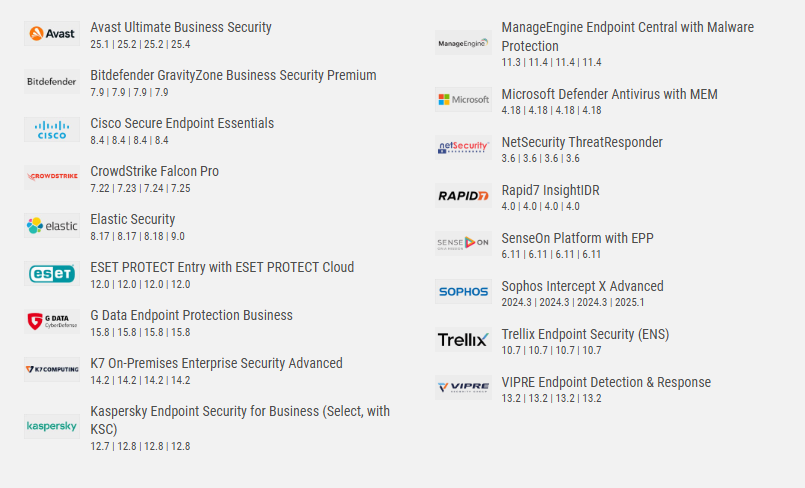Click the SenseOn logo thumbnail
805x488 pixels.
pyautogui.click(x=463, y=244)
